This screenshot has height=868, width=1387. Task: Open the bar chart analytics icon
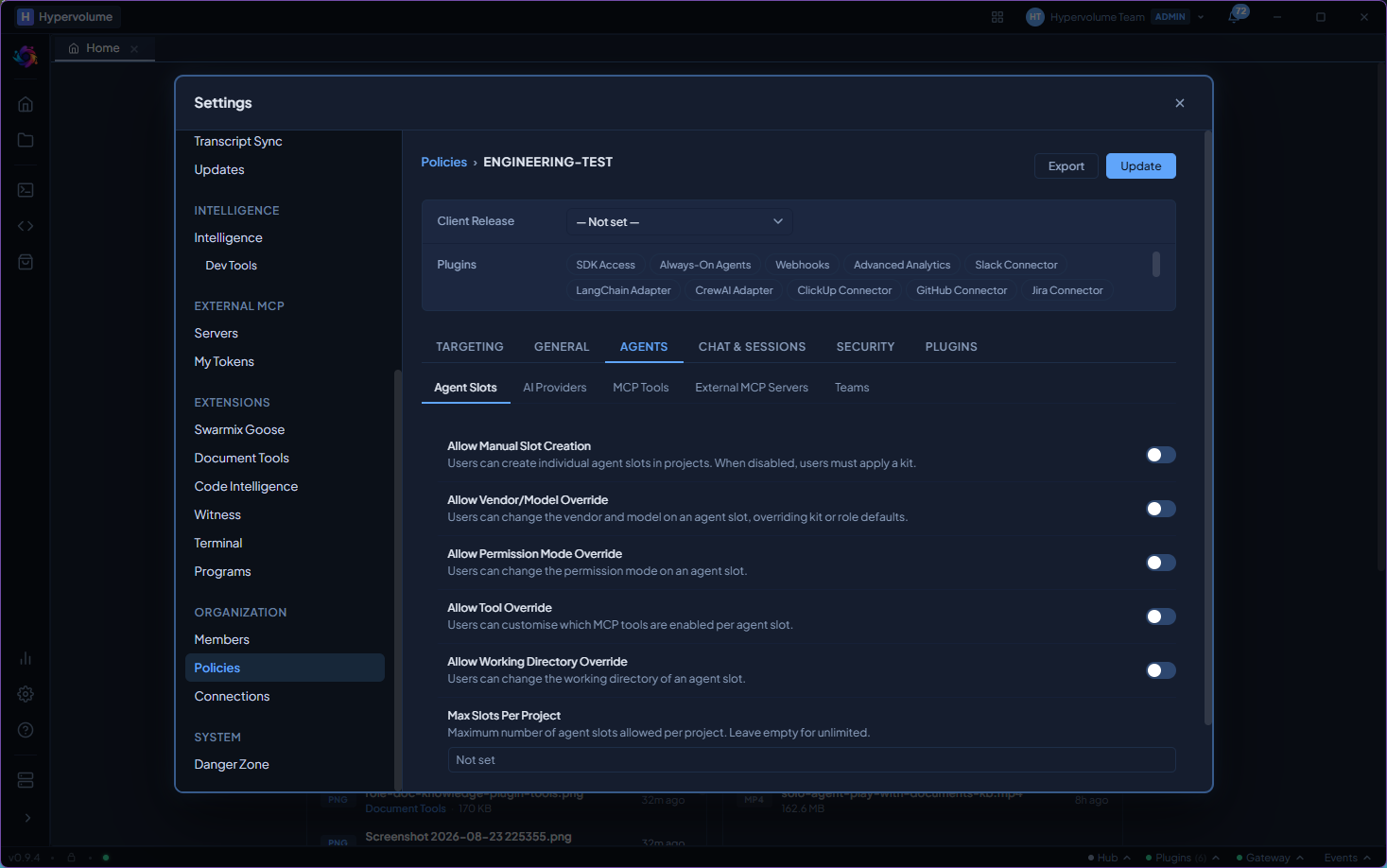coord(26,658)
